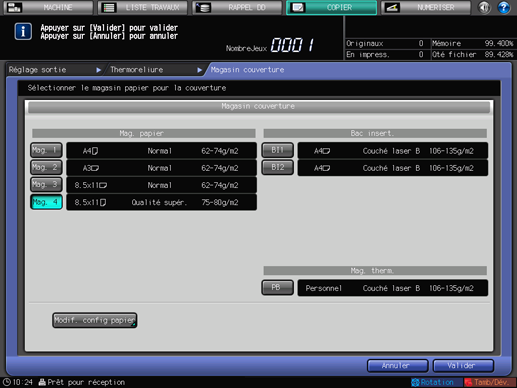Open Modif. config papier settings

point(95,320)
